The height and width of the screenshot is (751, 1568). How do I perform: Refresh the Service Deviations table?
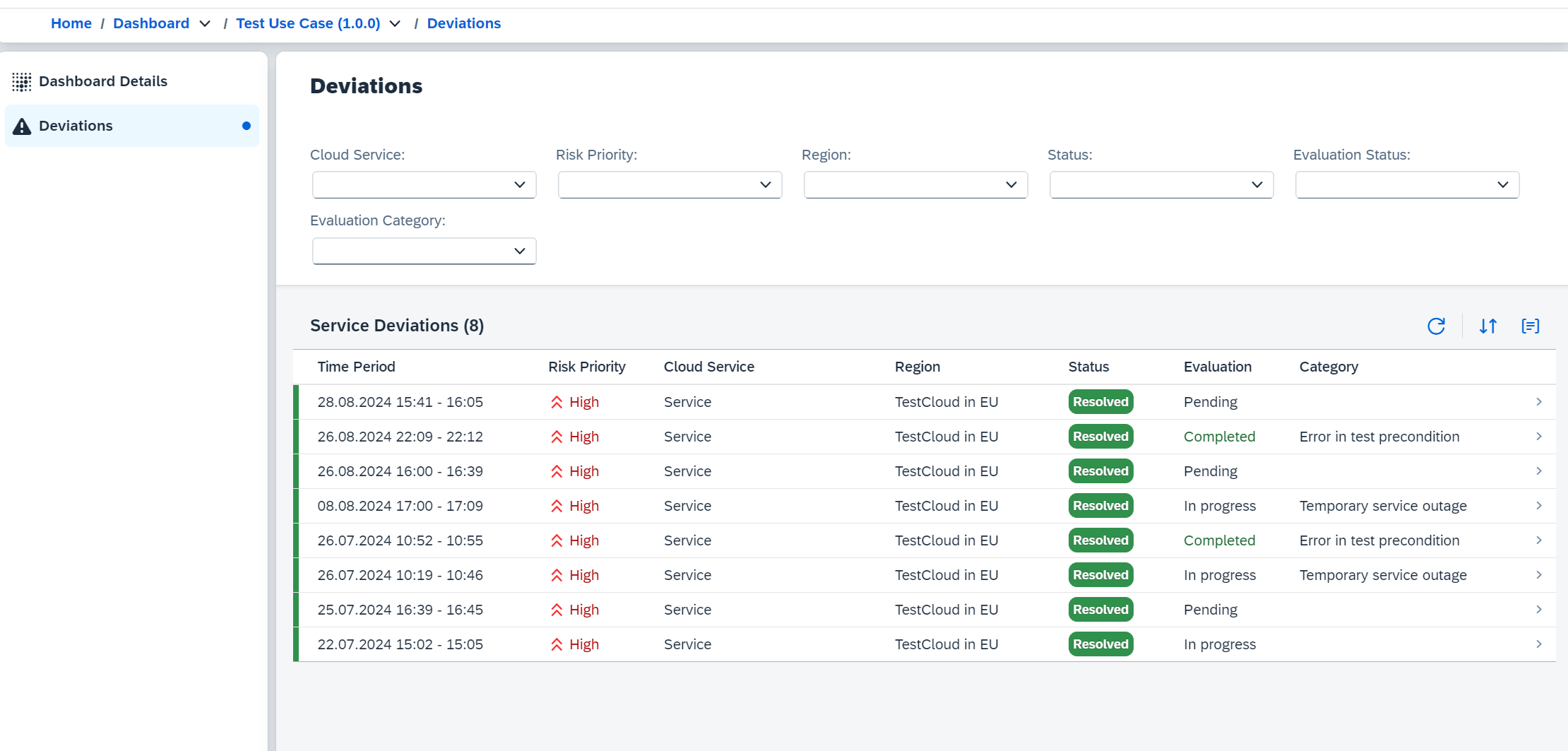pyautogui.click(x=1436, y=326)
